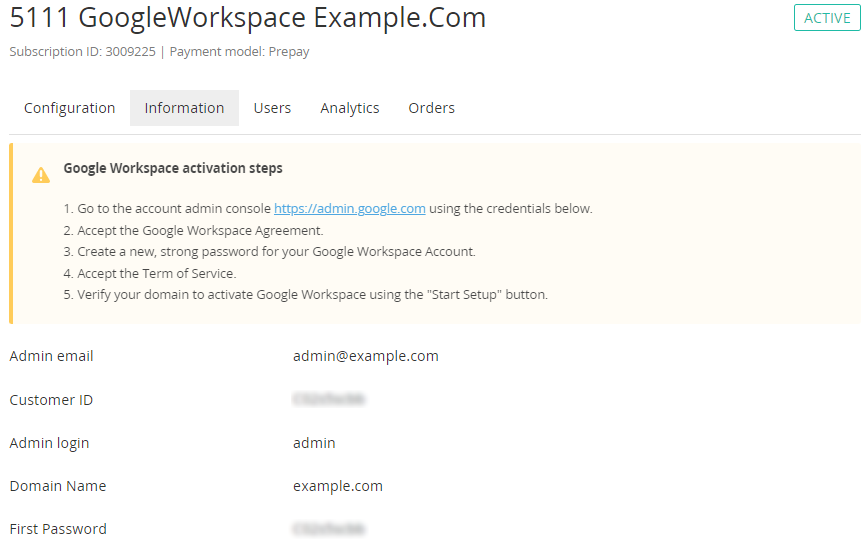Screen dimensions: 866x548
Task: Open the admin.google.com link
Action: 350,209
